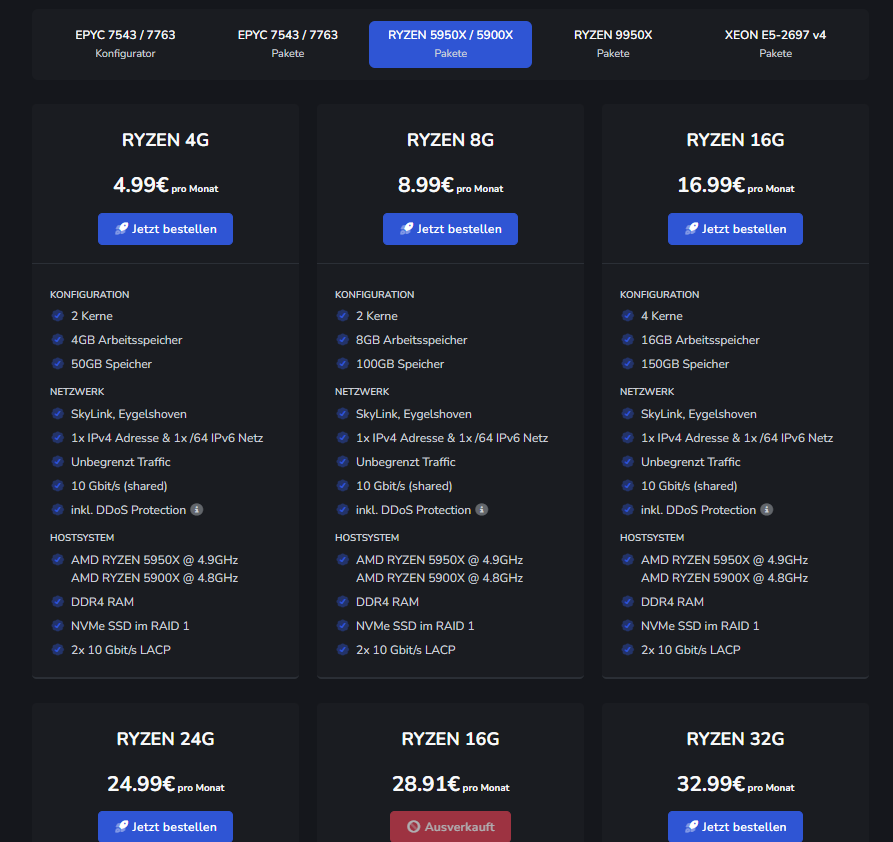Screen dimensions: 893x842
Task: Click the 4GB Arbeitsspeicher text
Action: tap(126, 340)
